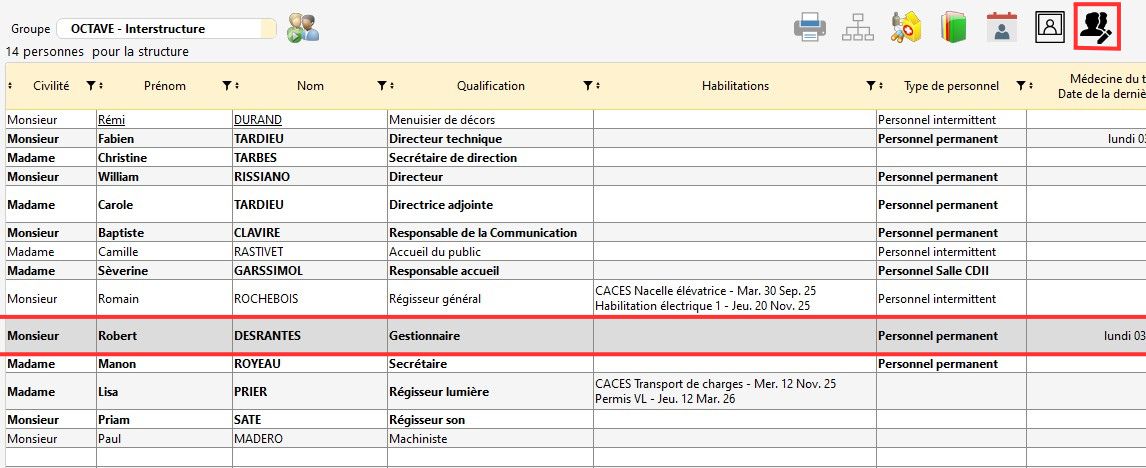Click the edit persons icon highlighted in red
The image size is (1146, 468).
point(1097,27)
